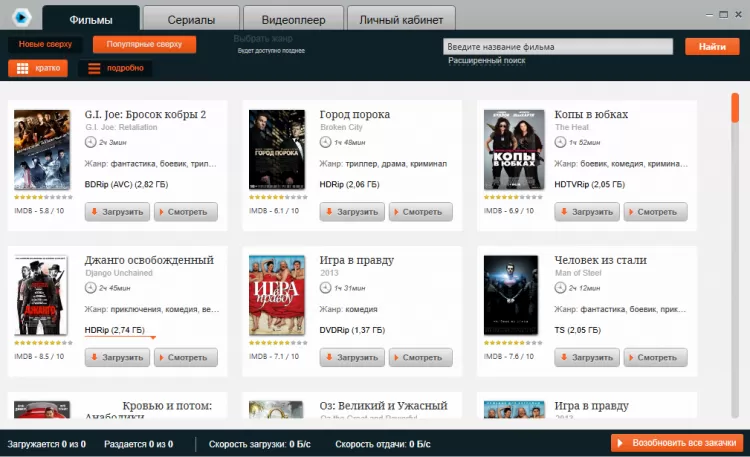Click IMDB - 8.5 / 10 rating text
Viewport: 750px width, 457px height.
(x=39, y=357)
